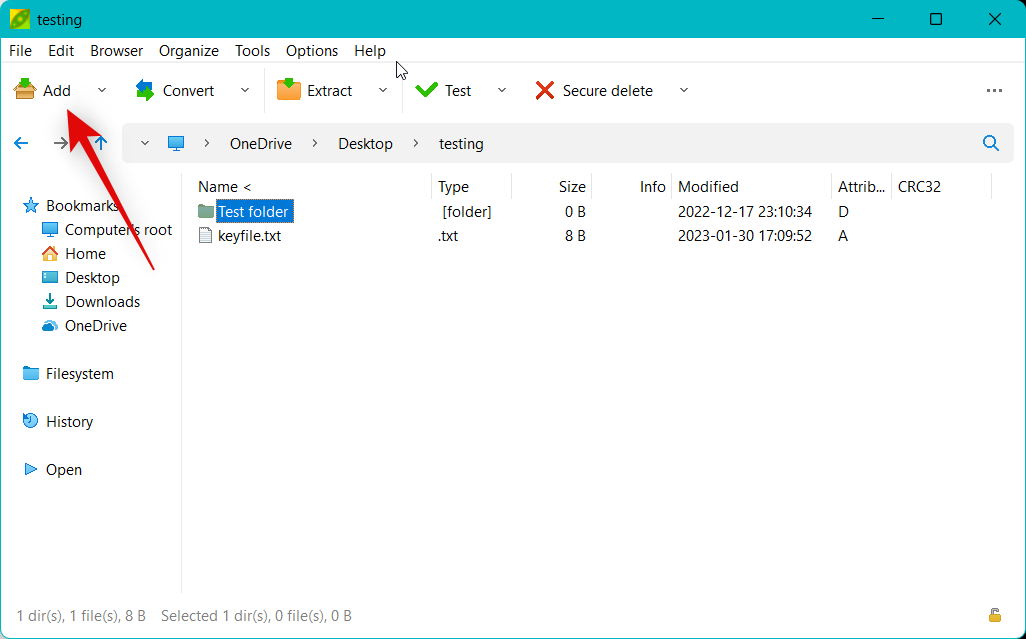Open the Add dropdown arrow
Image resolution: width=1026 pixels, height=639 pixels.
[x=102, y=90]
